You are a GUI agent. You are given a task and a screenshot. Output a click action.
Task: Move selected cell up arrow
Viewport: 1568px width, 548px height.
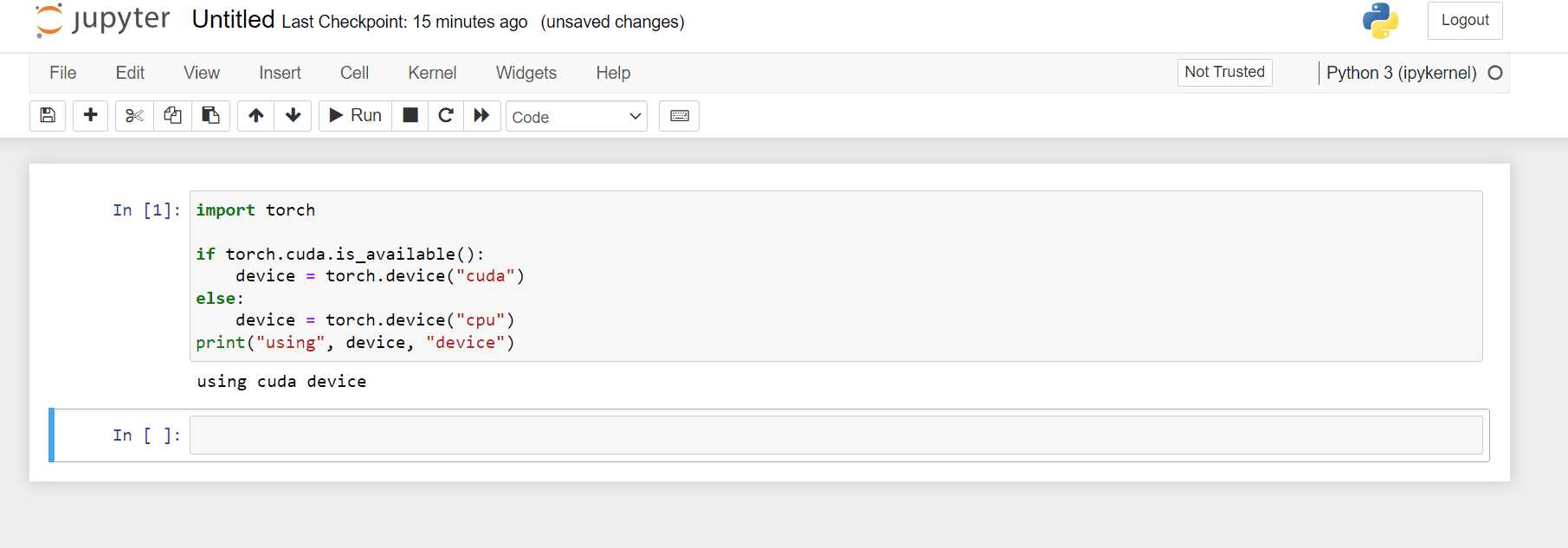tap(256, 116)
